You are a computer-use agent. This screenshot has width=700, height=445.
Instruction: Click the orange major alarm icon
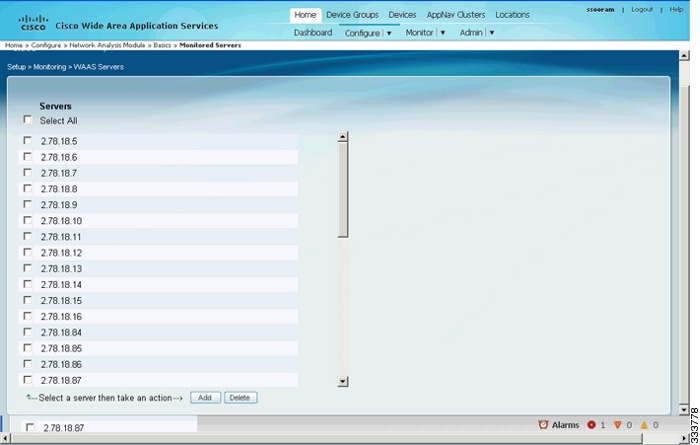point(618,425)
